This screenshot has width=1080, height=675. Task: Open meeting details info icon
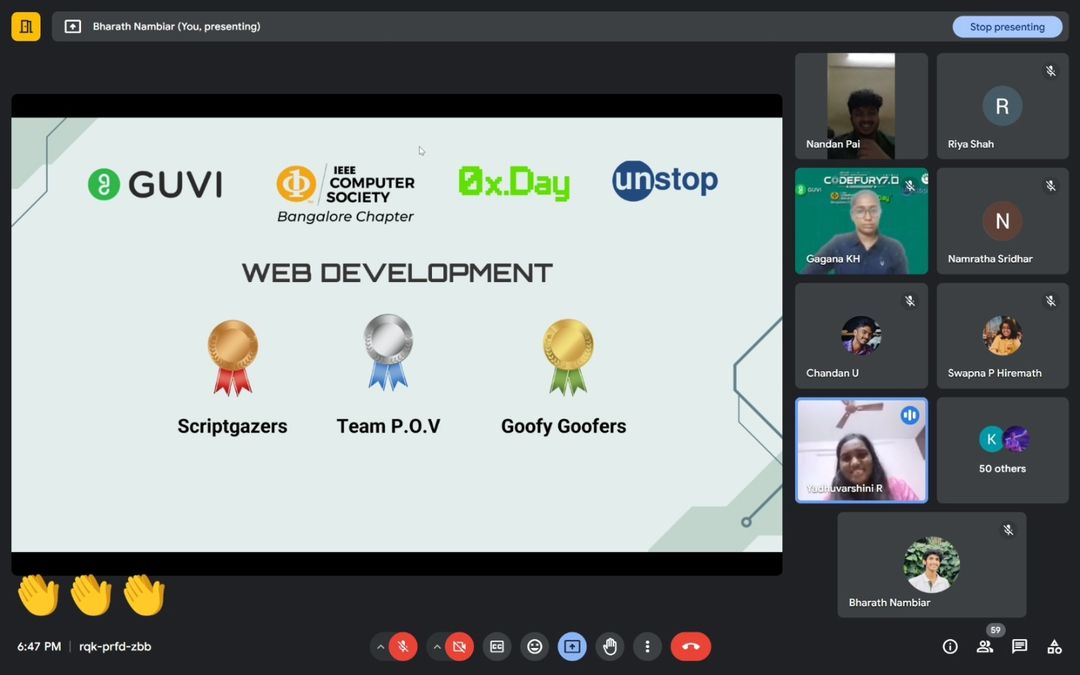tap(950, 646)
